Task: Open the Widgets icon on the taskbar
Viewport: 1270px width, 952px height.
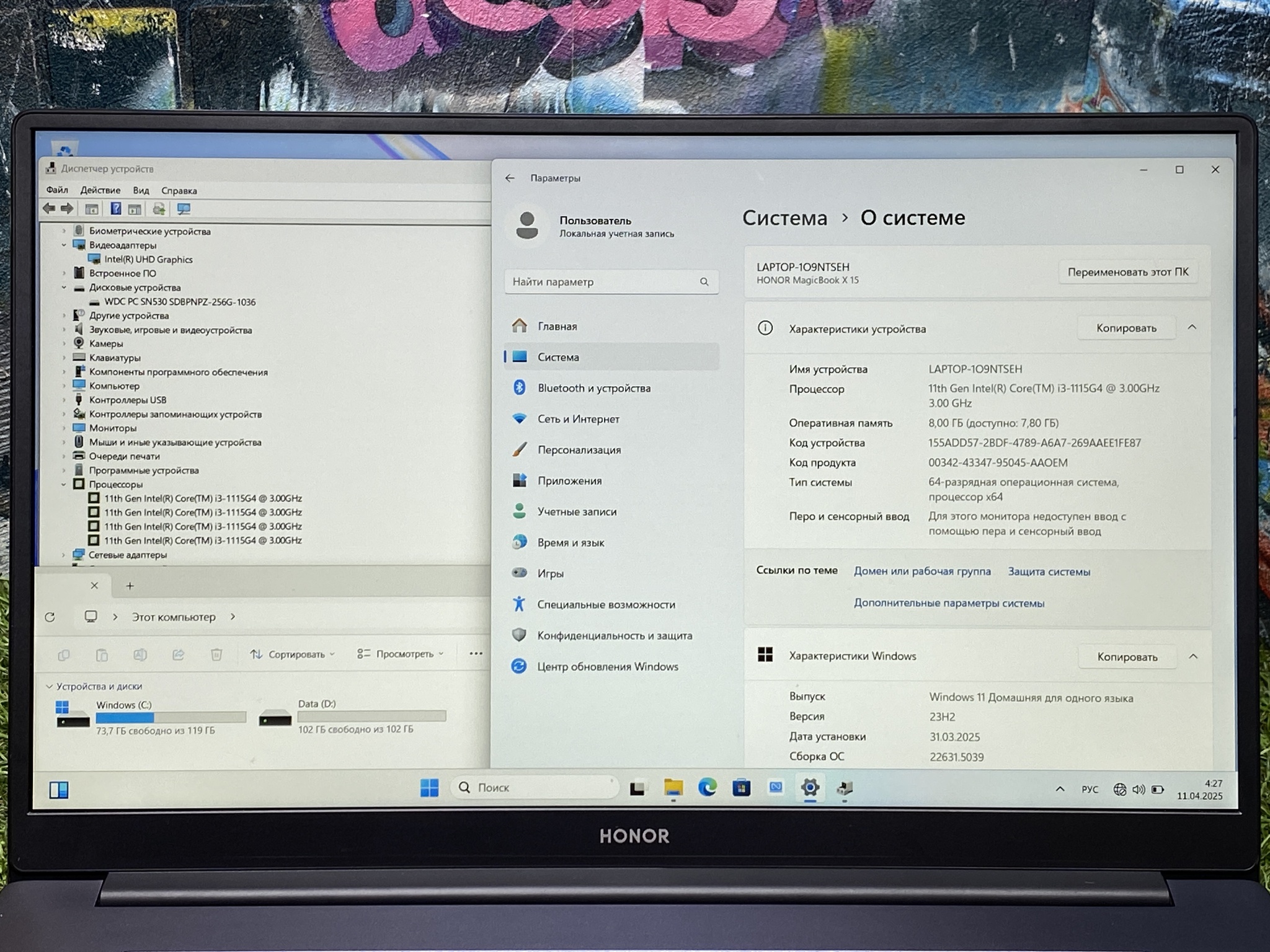Action: click(x=59, y=790)
